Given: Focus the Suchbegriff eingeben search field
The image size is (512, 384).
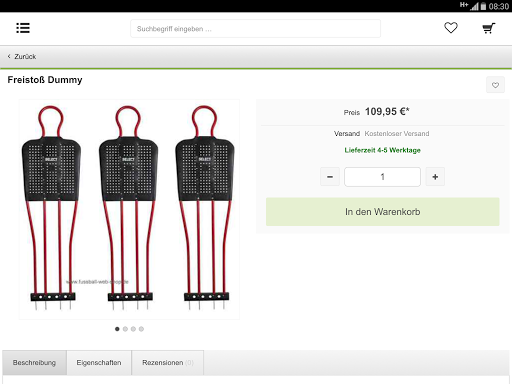Looking at the screenshot, I should click(x=255, y=29).
